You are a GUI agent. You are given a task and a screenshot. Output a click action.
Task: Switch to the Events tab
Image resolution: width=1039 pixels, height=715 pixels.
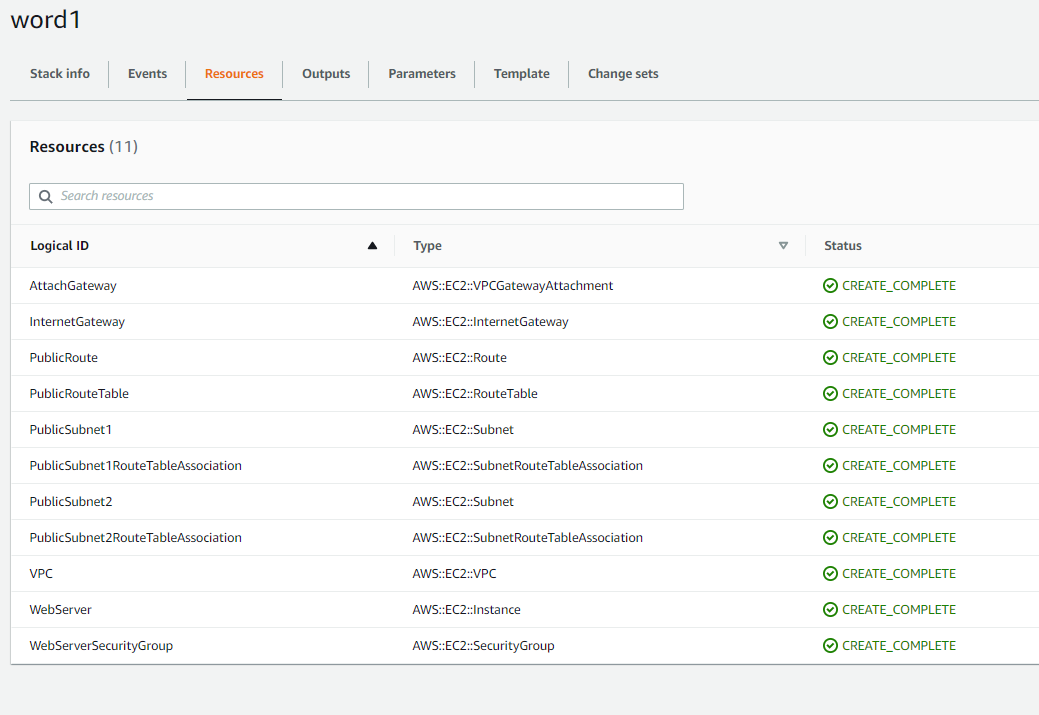(x=147, y=74)
